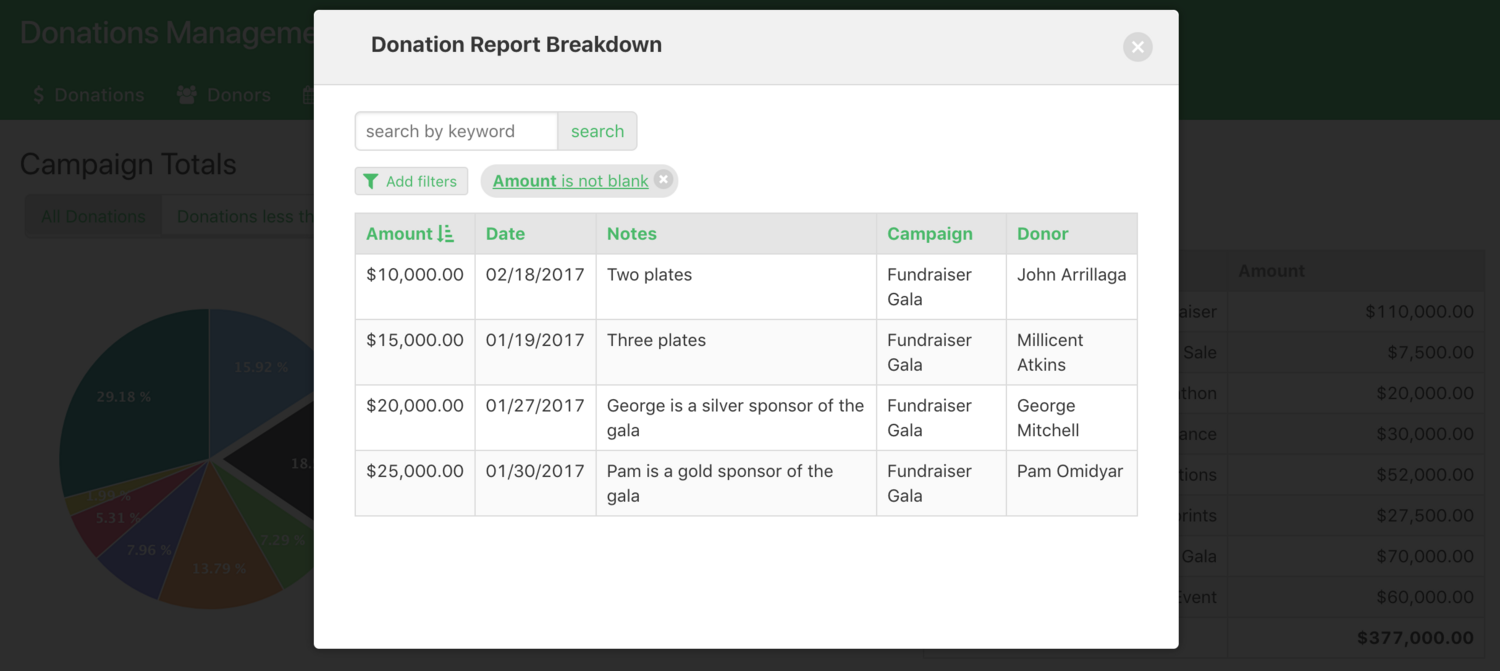Focus the search by keyword field

point(456,131)
